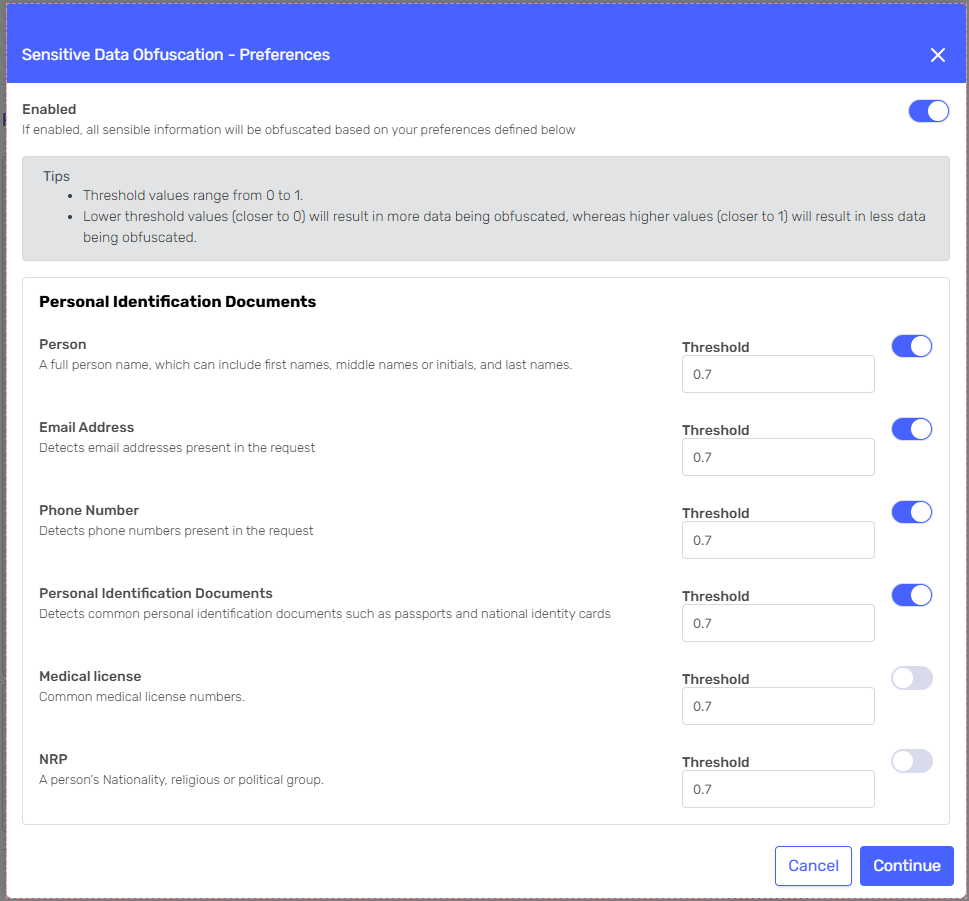Click threshold field for Personal Identification Documents row
969x901 pixels.
tap(777, 623)
